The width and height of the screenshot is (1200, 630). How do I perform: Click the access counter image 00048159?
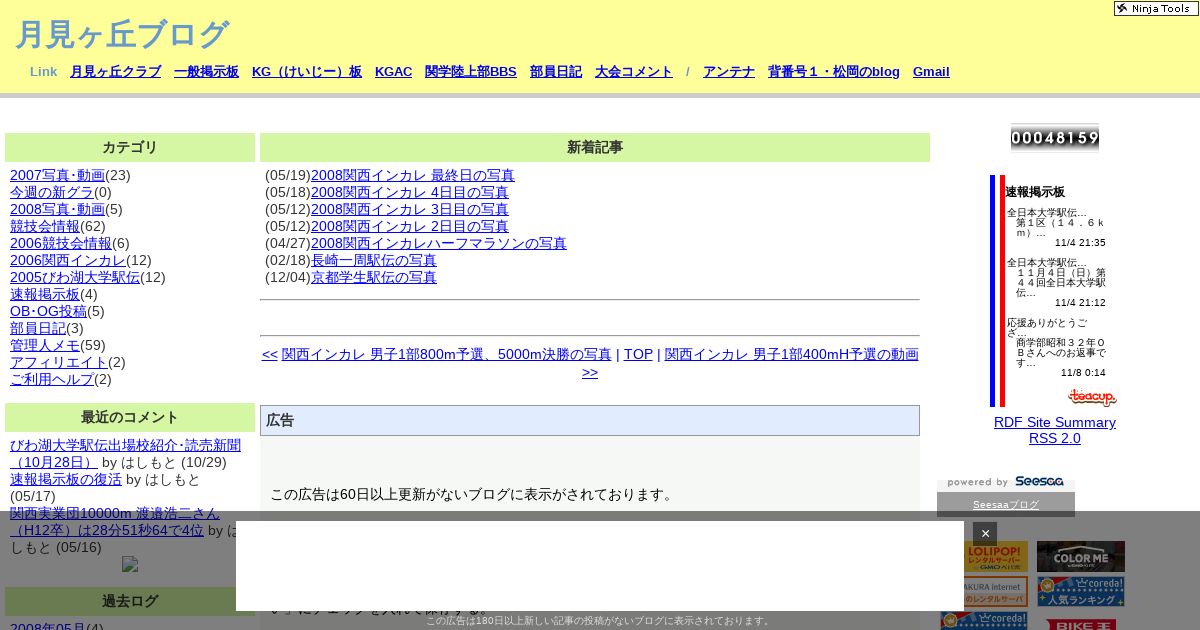pos(1054,138)
